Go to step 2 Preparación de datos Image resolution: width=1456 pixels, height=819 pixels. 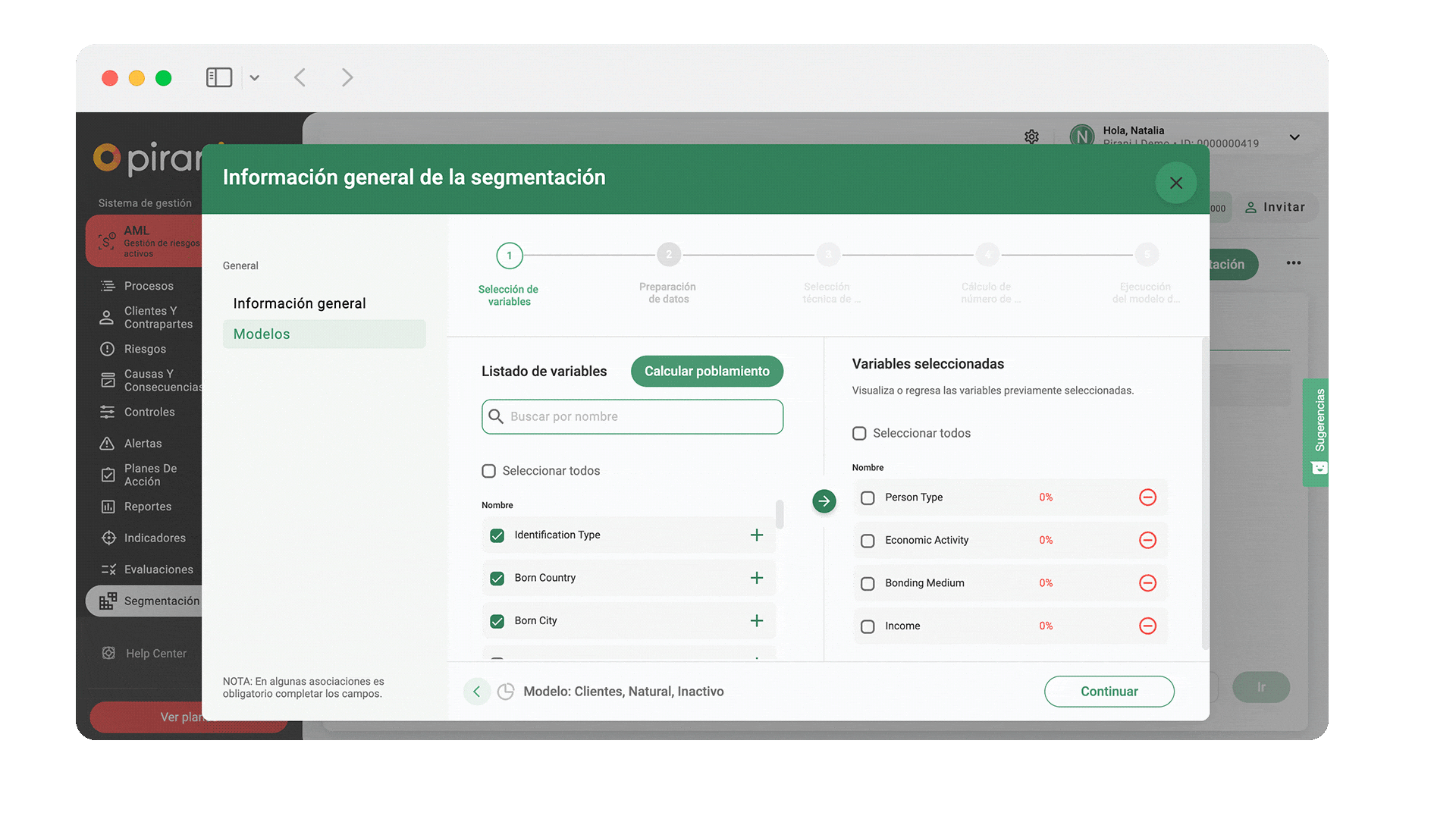(668, 256)
